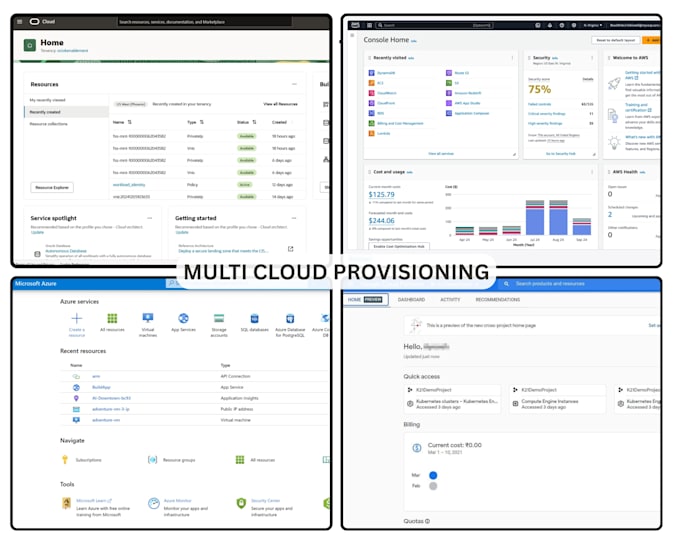Screen dimensions: 680x544
Task: Open Autonomous Database link in Oracle spotlight
Action: (x=66, y=251)
